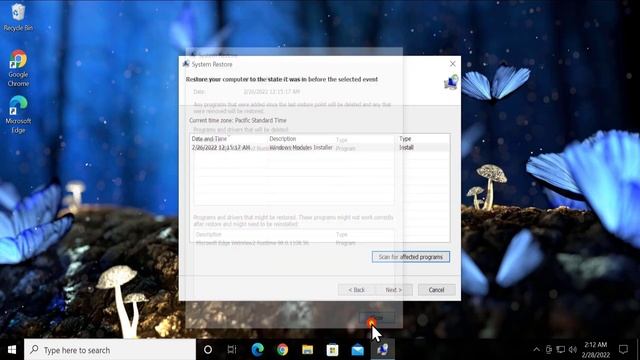The width and height of the screenshot is (640, 360).
Task: Open Task View in the taskbar
Action: tap(232, 350)
